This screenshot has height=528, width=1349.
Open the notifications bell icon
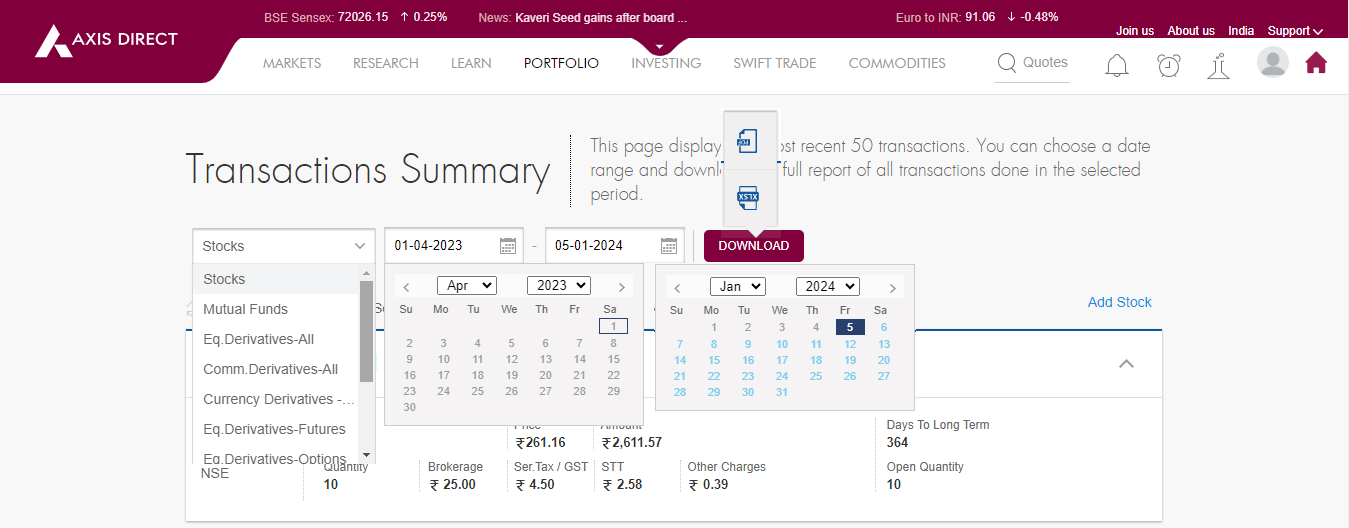pyautogui.click(x=1116, y=65)
